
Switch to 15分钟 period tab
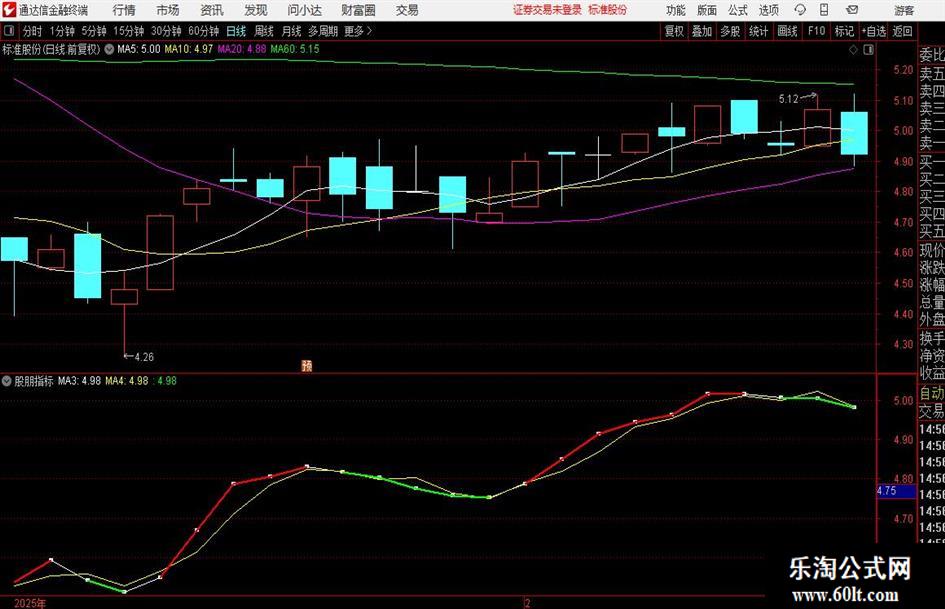[128, 31]
